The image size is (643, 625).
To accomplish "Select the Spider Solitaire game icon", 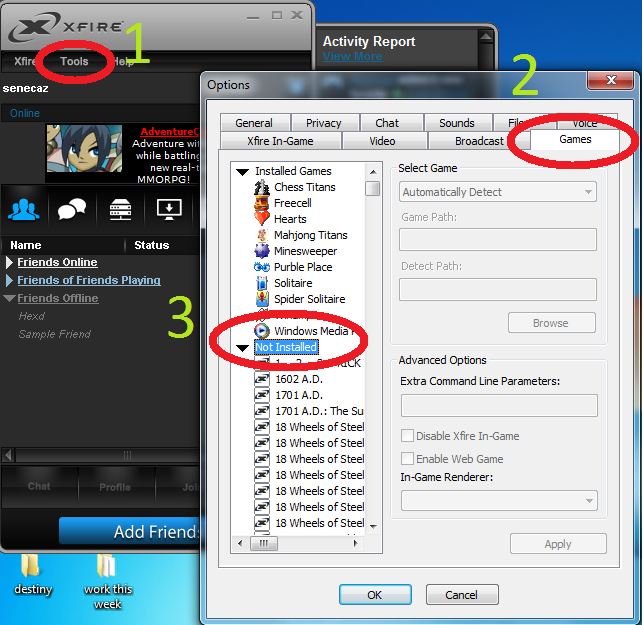I will (x=262, y=299).
